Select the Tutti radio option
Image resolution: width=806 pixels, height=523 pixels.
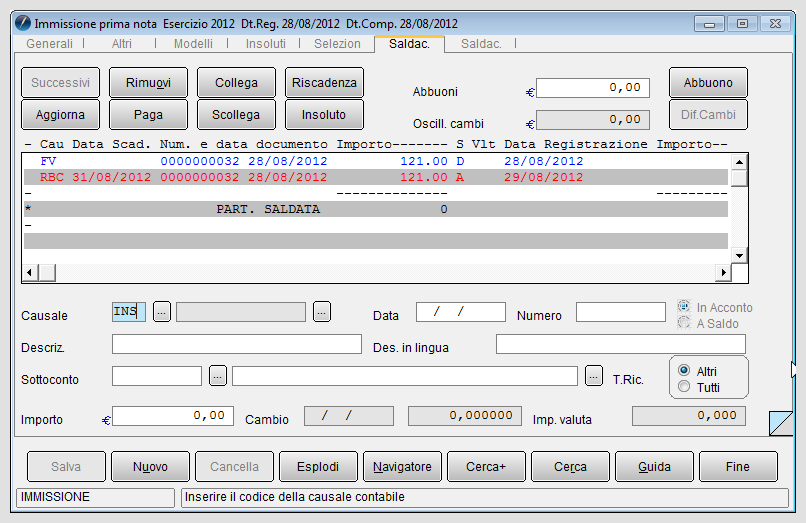[684, 387]
